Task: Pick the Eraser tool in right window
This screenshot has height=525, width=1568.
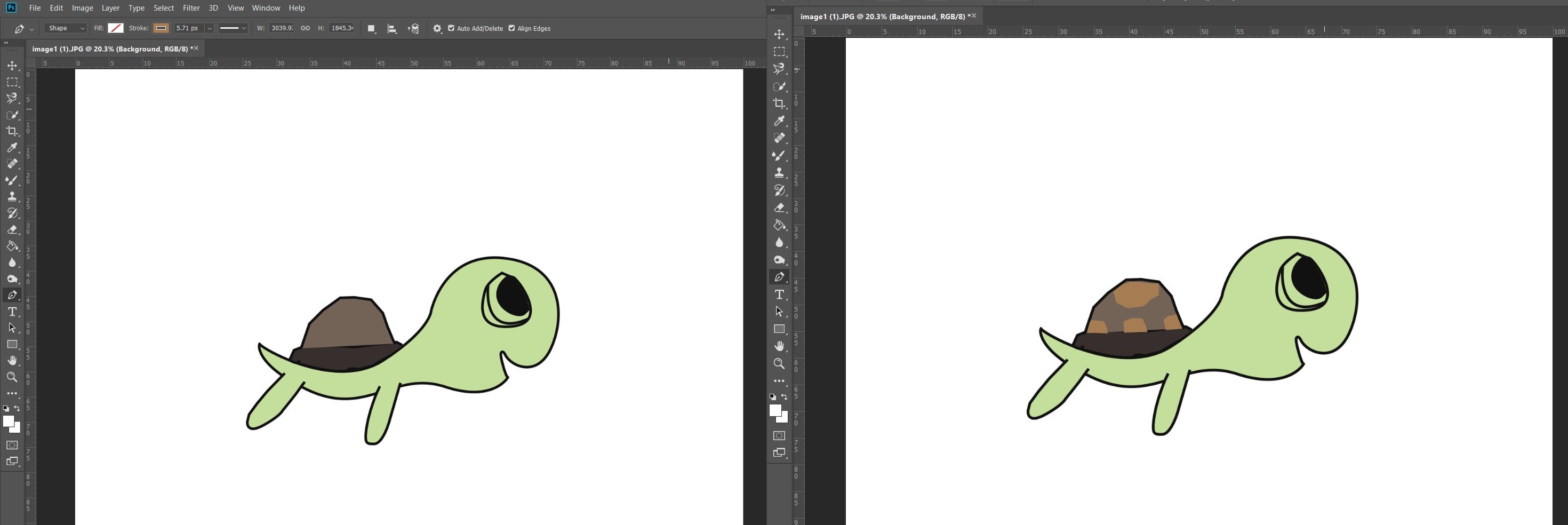Action: 779,208
